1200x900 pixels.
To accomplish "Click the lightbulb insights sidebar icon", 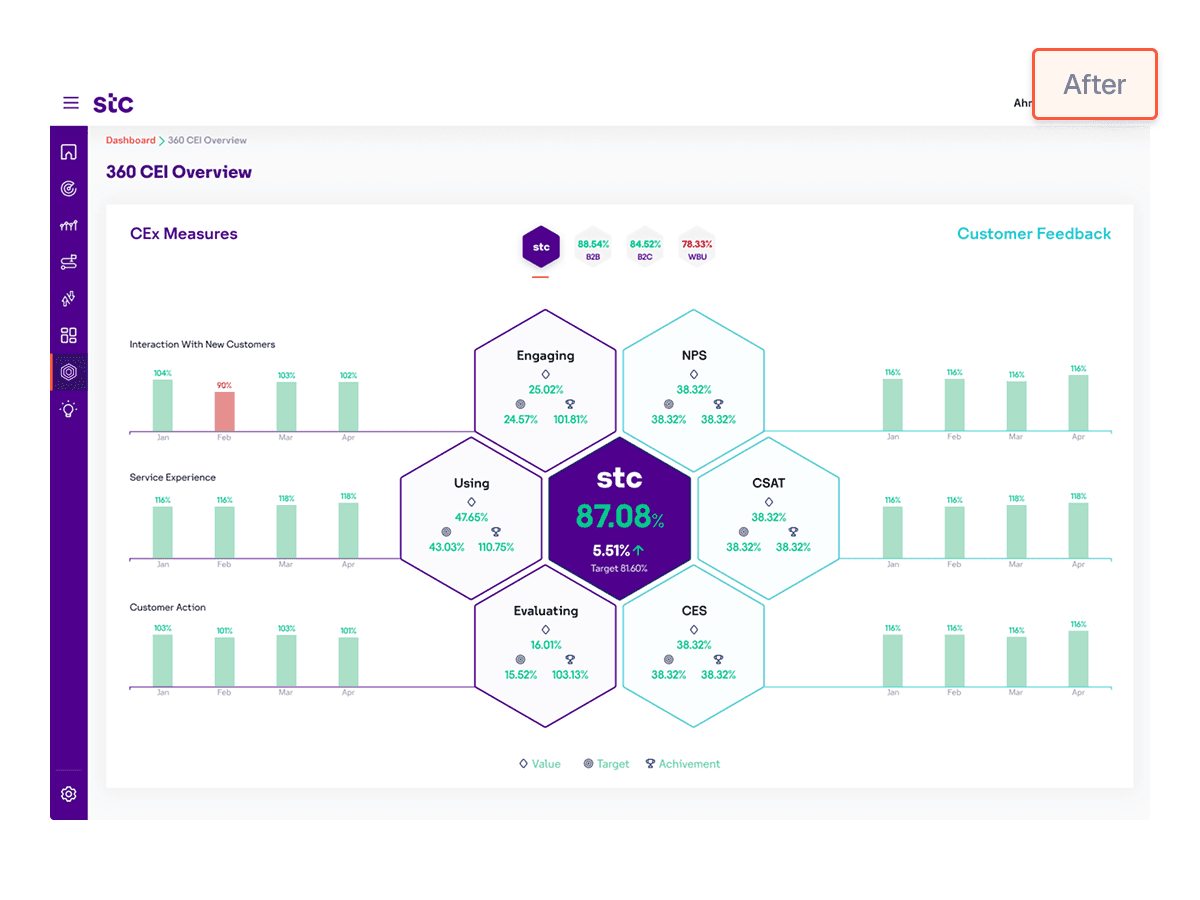I will tap(68, 409).
